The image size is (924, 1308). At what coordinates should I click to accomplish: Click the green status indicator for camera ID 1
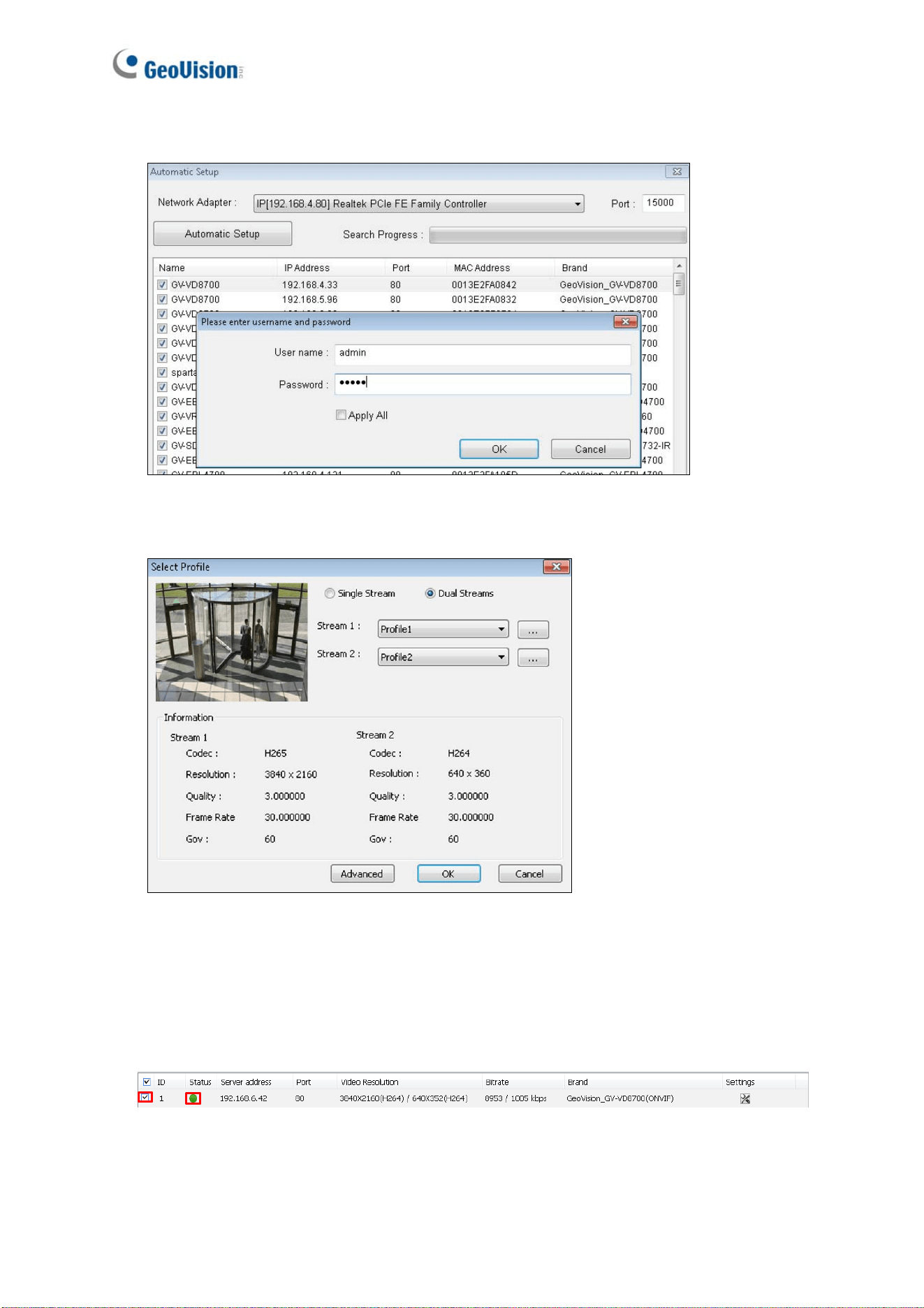coord(193,1098)
